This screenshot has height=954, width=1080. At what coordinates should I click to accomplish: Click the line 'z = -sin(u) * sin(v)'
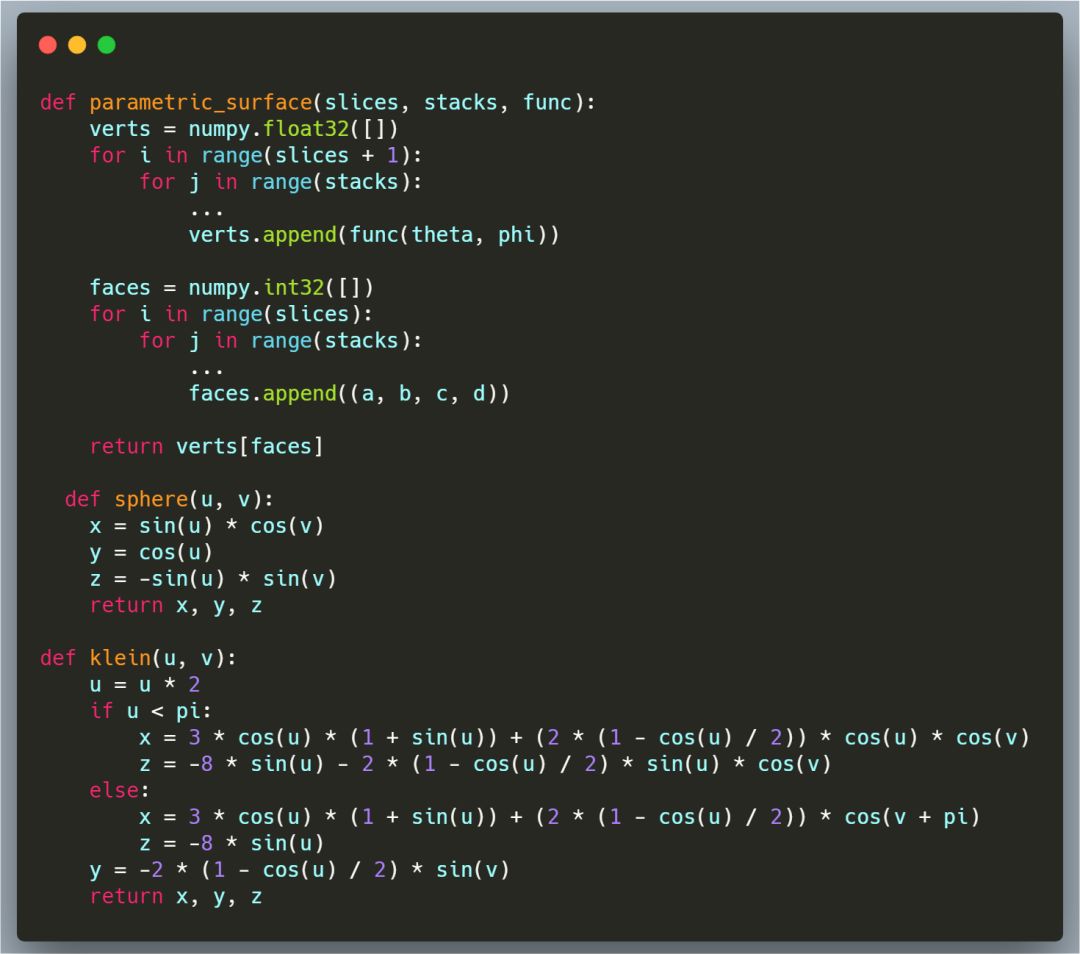click(213, 579)
